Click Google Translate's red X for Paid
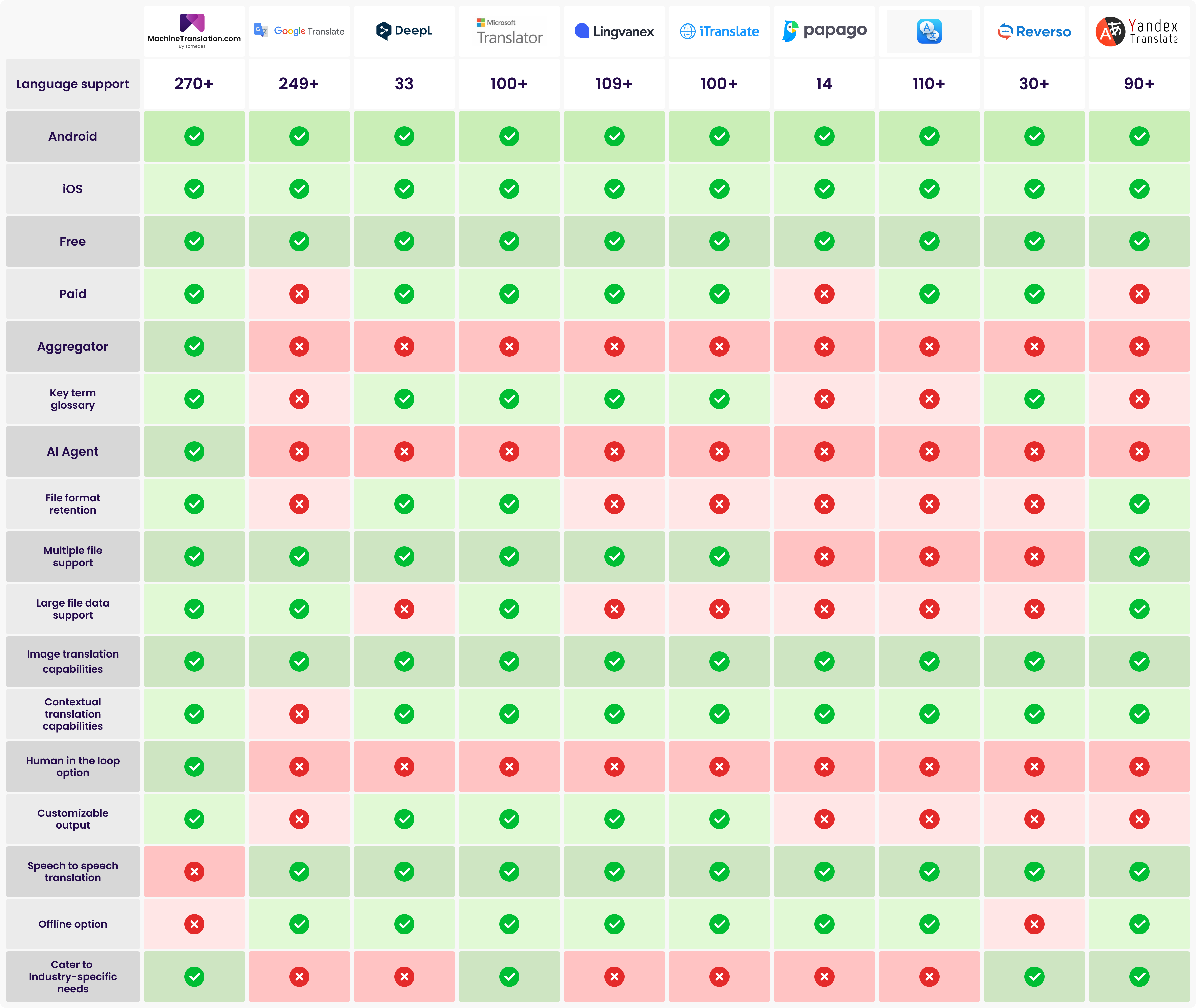 click(299, 294)
